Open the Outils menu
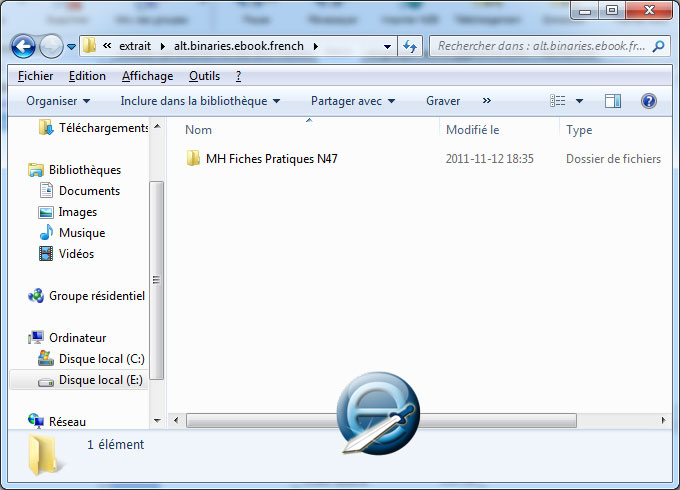Screen dimensions: 680x490 click(x=204, y=76)
